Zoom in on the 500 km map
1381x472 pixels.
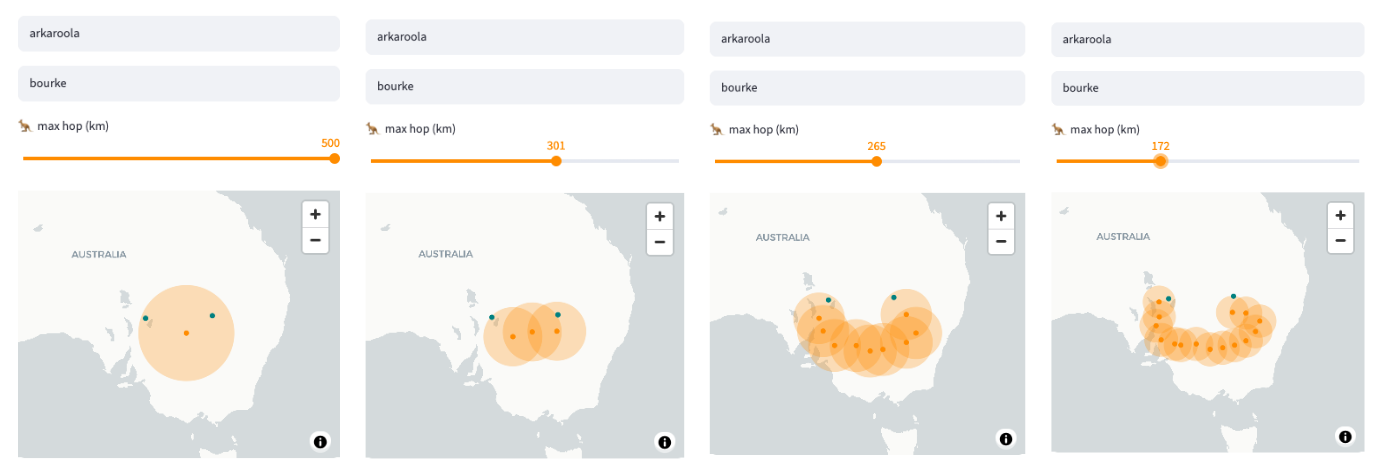click(315, 214)
